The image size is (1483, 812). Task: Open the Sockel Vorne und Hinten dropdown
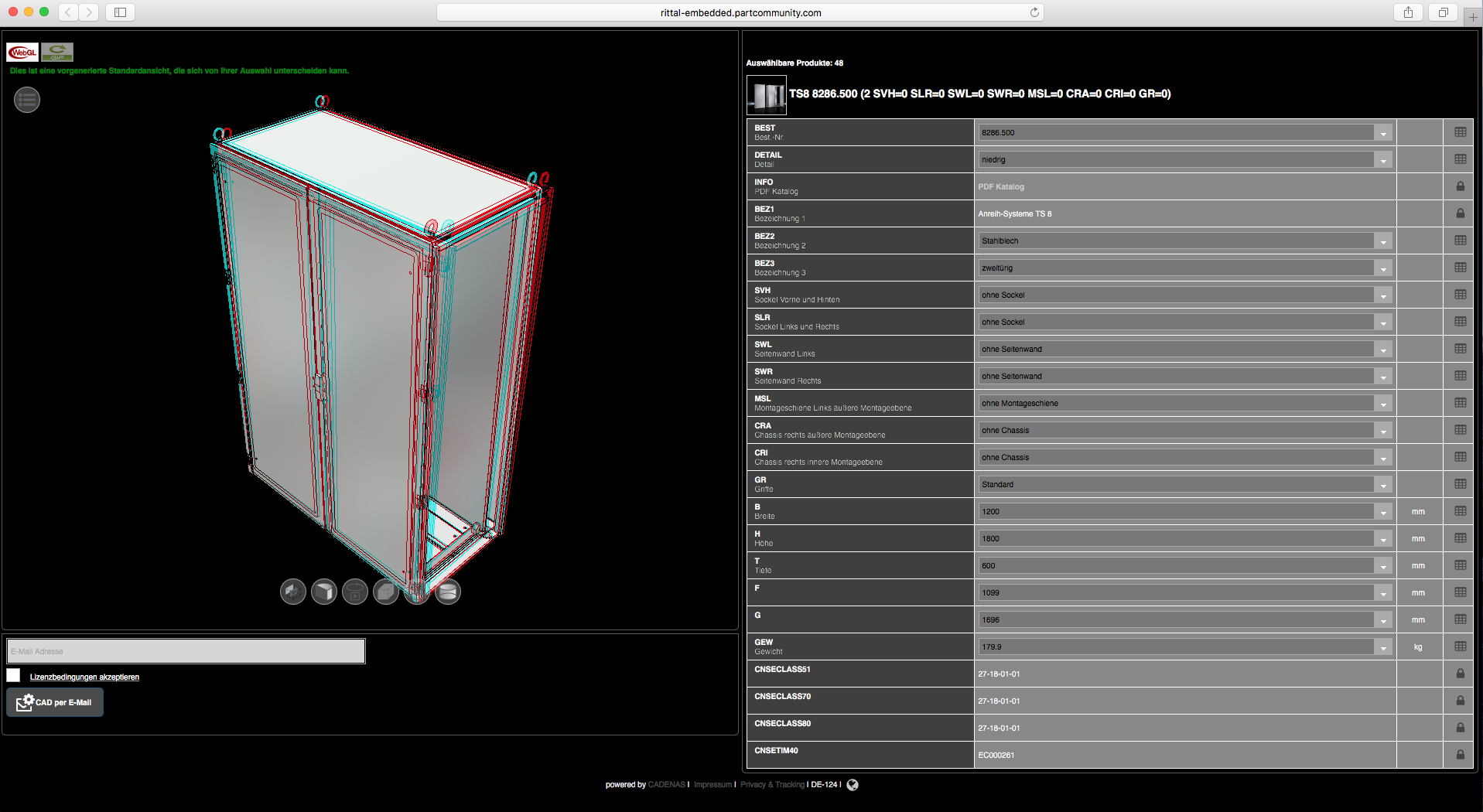tap(1185, 295)
